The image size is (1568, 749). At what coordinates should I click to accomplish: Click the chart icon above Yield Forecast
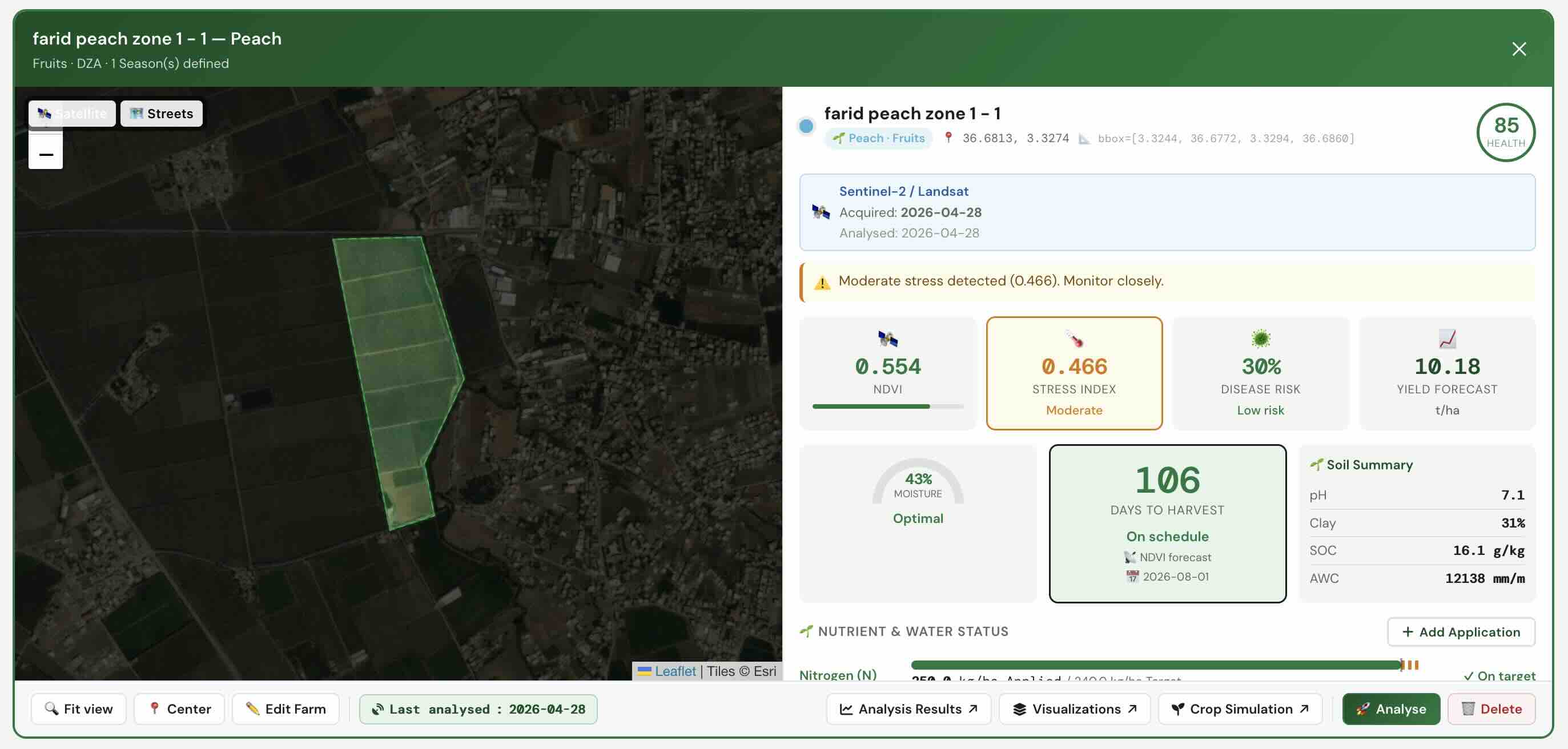click(1447, 339)
